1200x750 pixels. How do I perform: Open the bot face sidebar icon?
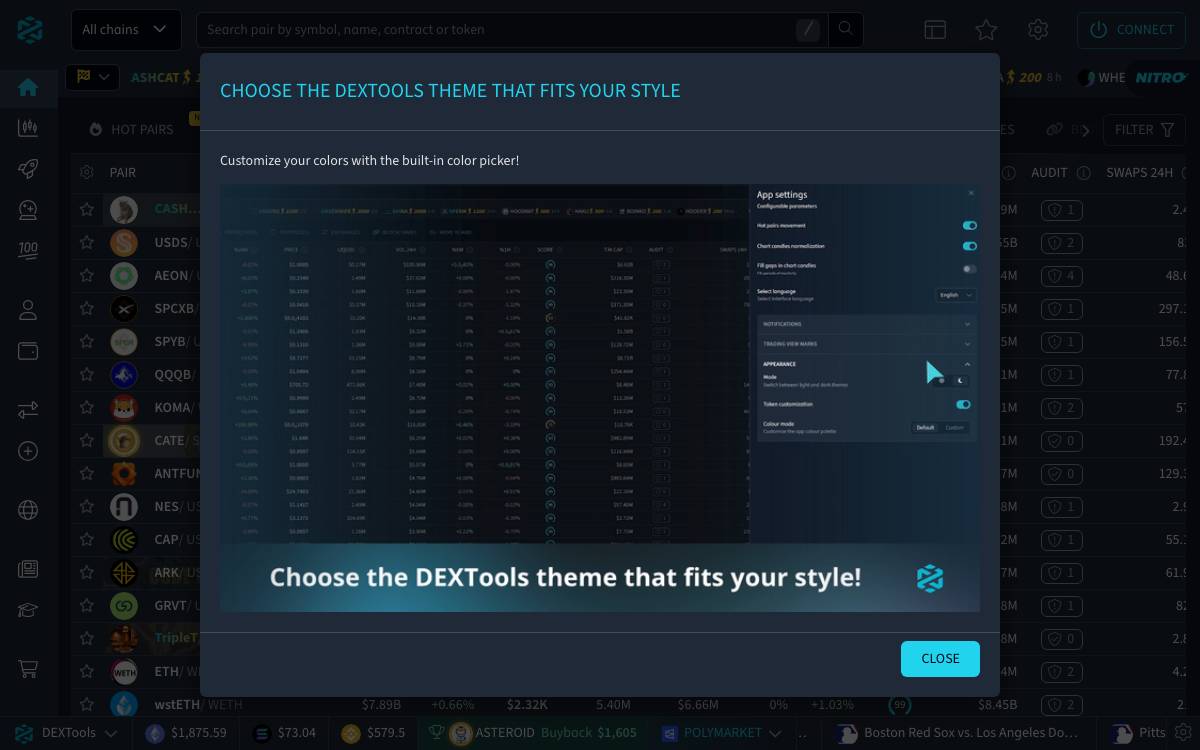point(28,209)
